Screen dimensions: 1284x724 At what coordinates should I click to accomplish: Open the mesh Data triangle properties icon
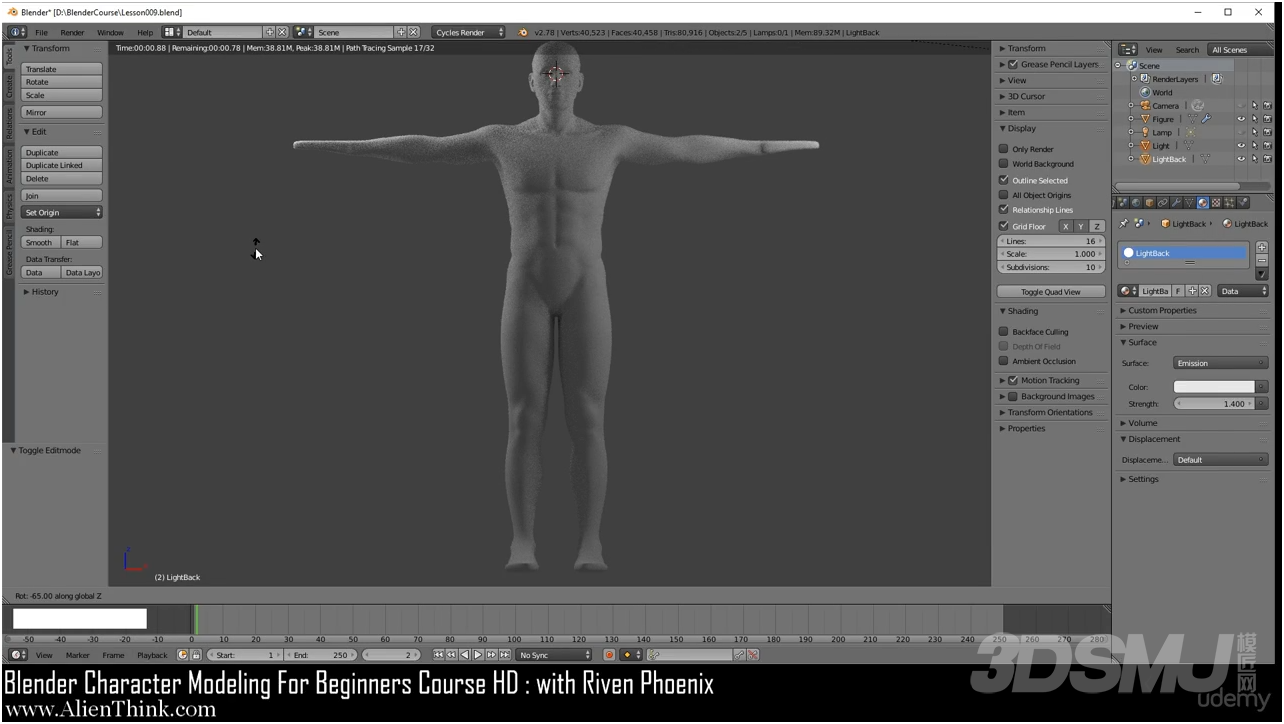1189,202
